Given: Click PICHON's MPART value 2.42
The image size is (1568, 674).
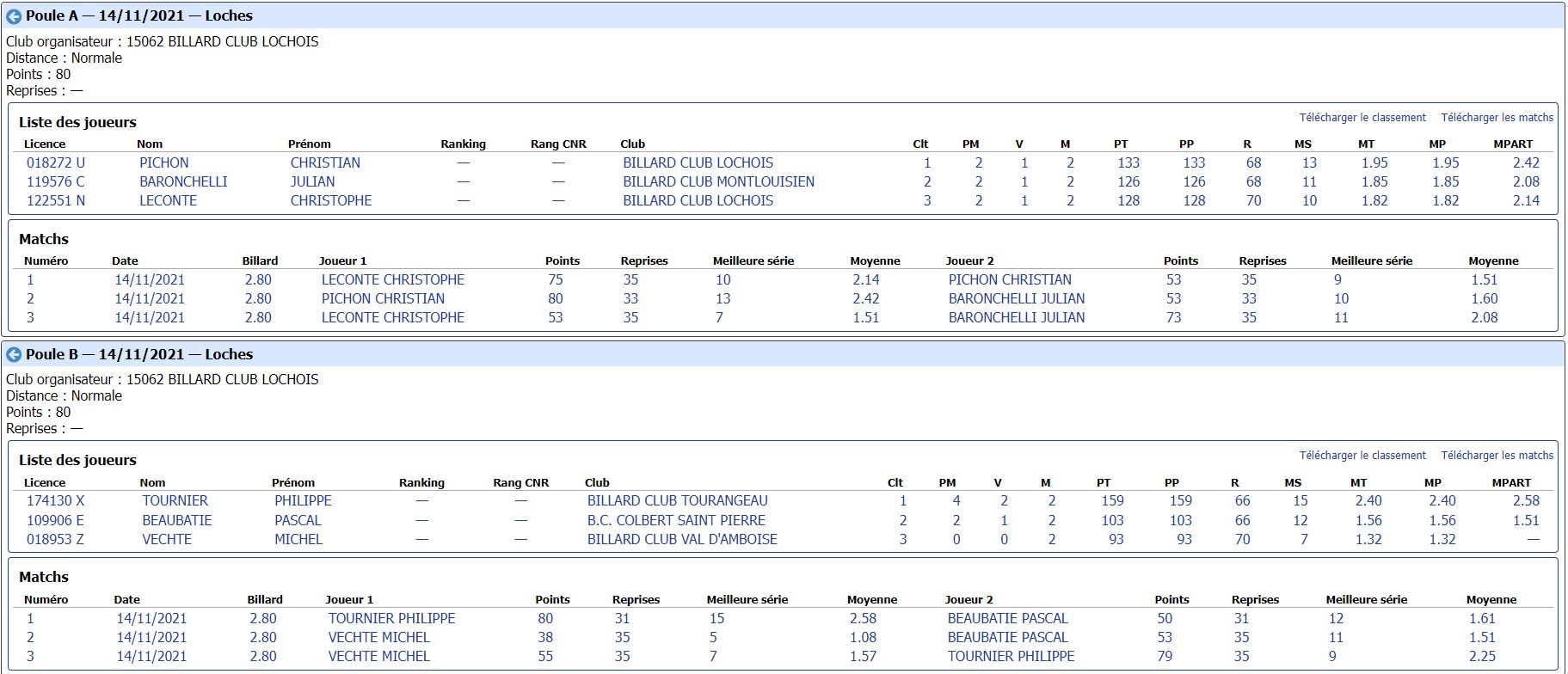Looking at the screenshot, I should (1526, 163).
